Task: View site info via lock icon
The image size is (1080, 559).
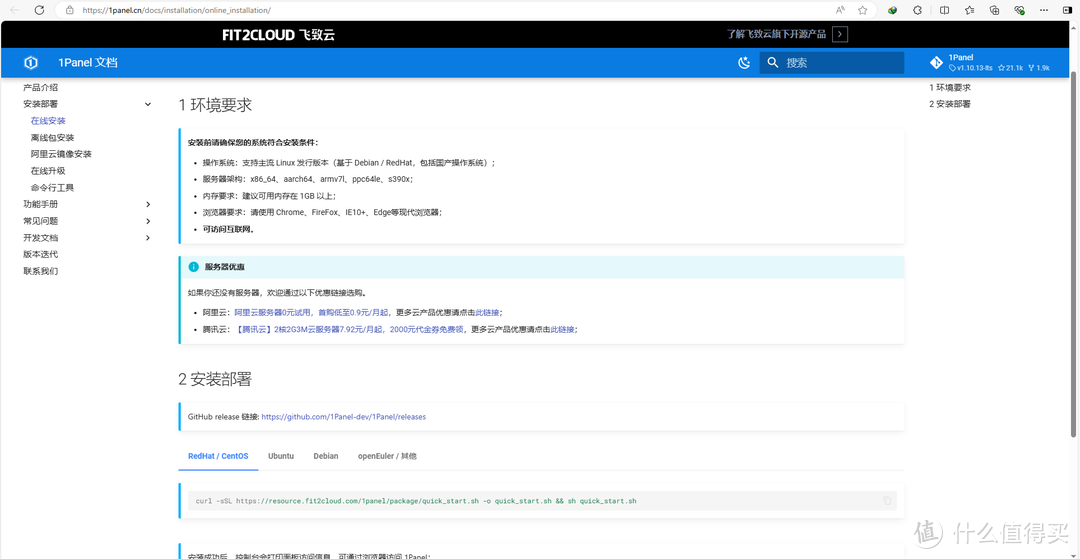Action: tap(69, 10)
